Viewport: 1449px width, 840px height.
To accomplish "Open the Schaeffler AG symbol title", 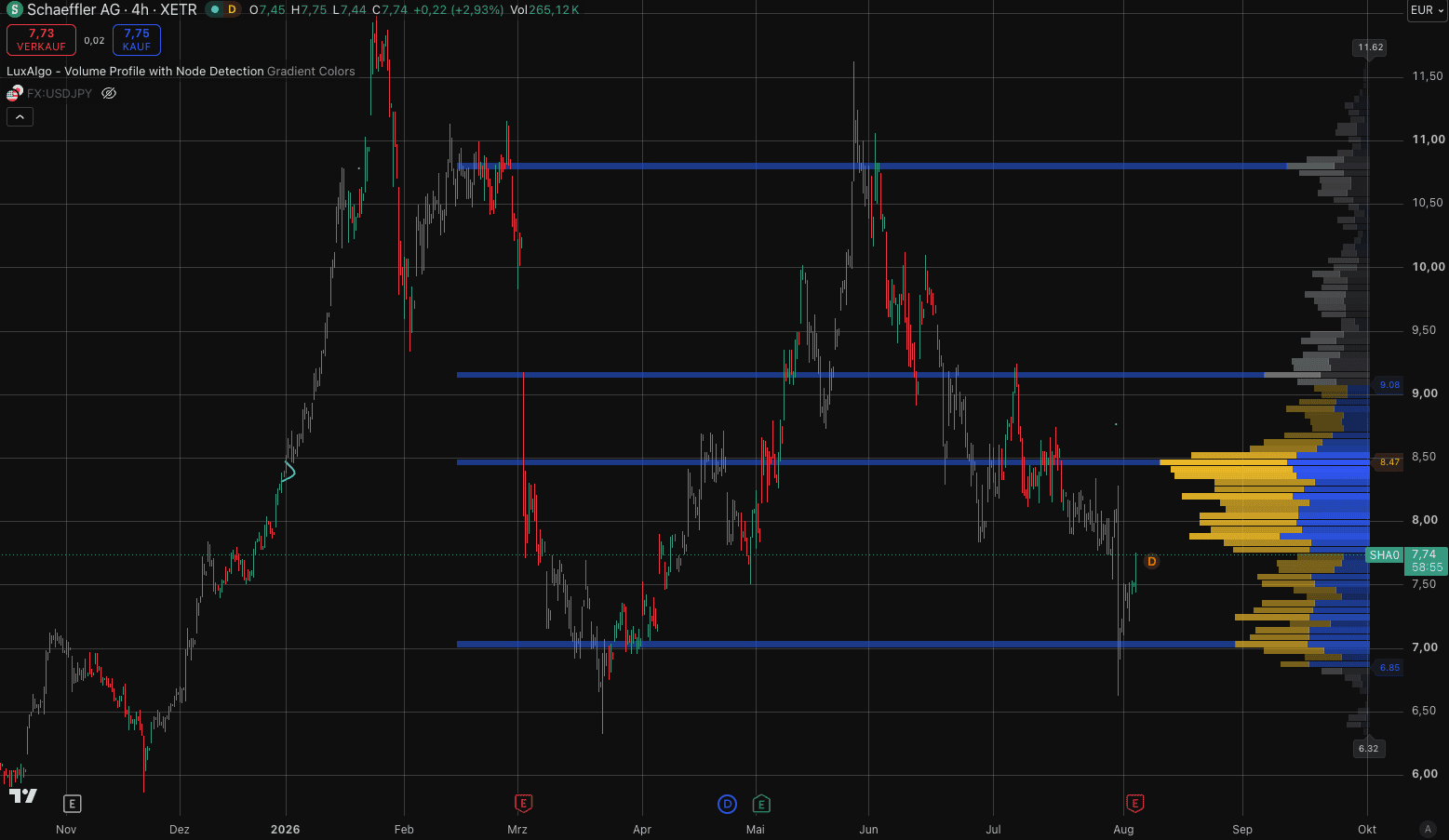I will click(x=112, y=10).
